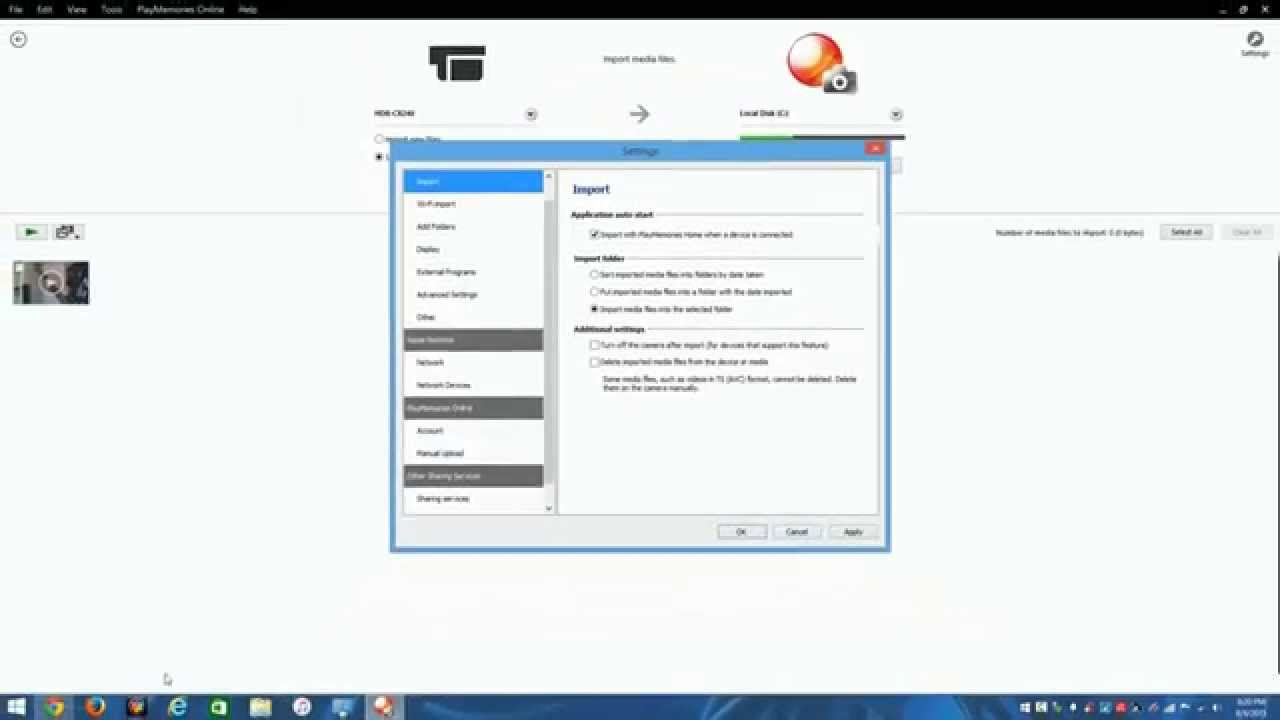Click the PlayMemories destination camera icon
Viewport: 1280px width, 720px height.
(821, 63)
